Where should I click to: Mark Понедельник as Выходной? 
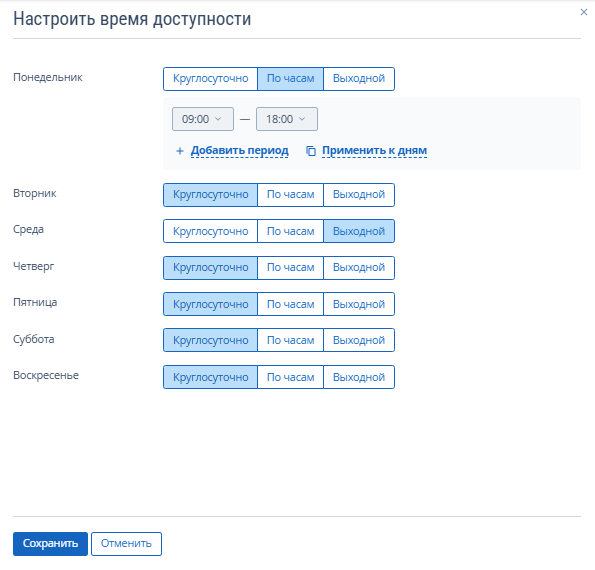pos(359,79)
